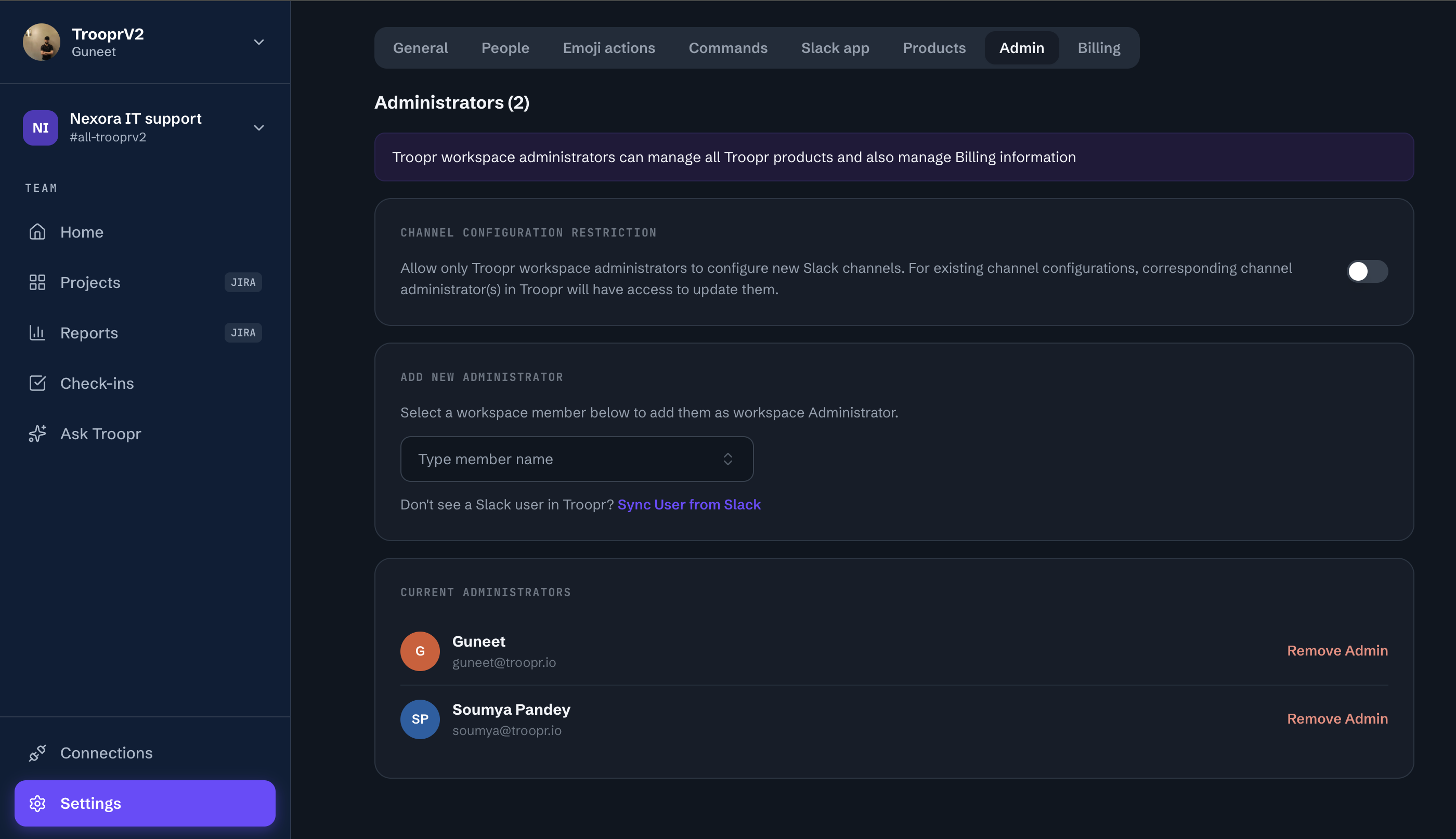
Task: Switch to the General tab
Action: [x=420, y=48]
